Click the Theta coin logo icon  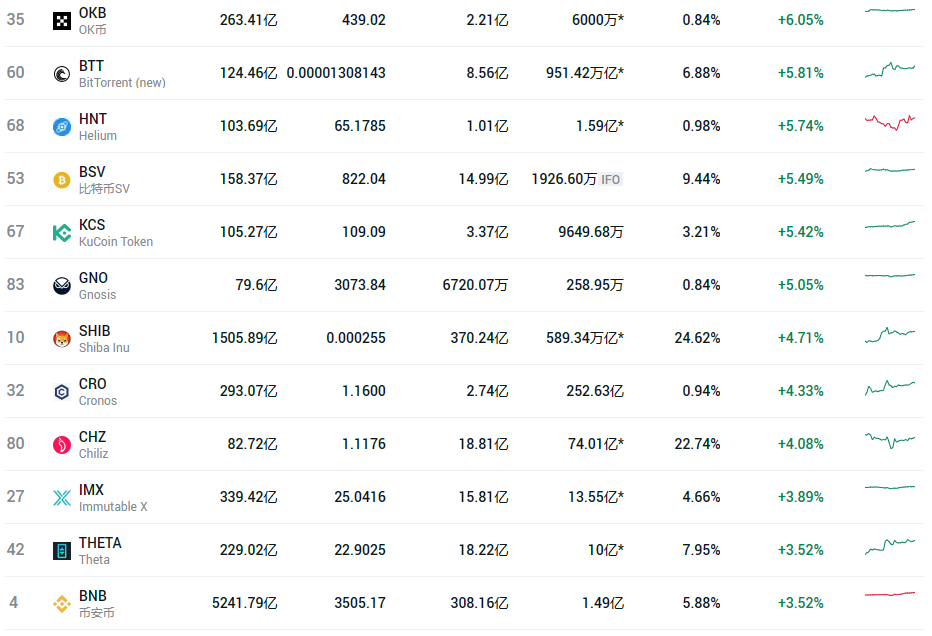point(61,550)
